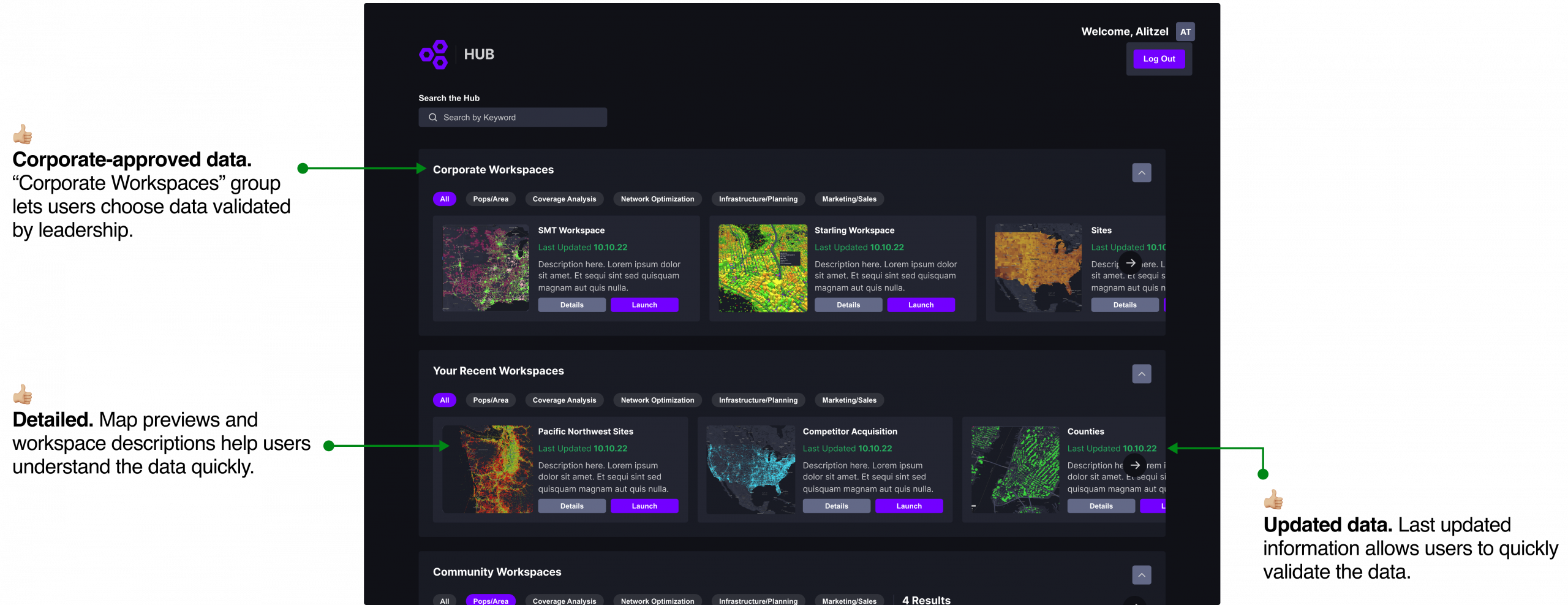Select All filter in Community Workspaces

click(444, 601)
